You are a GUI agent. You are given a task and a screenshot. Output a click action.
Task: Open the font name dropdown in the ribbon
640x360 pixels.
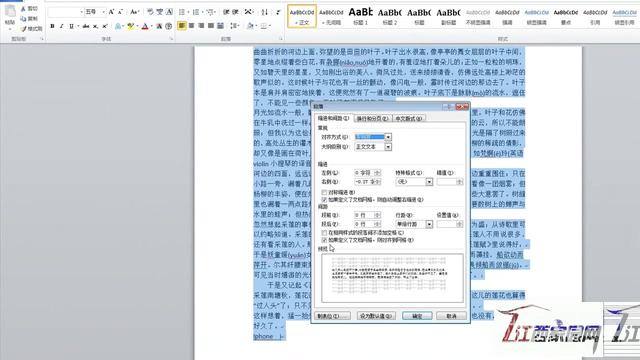pos(81,12)
